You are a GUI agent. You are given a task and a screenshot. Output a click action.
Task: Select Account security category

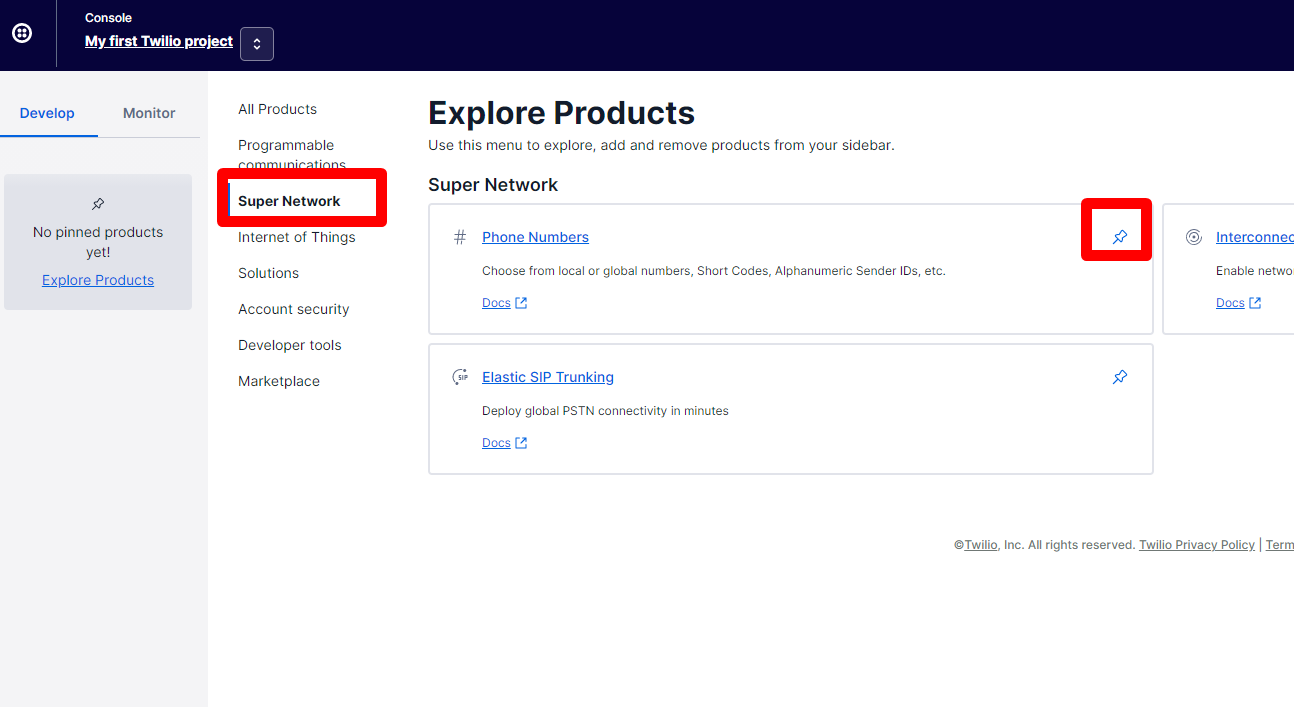pos(293,309)
